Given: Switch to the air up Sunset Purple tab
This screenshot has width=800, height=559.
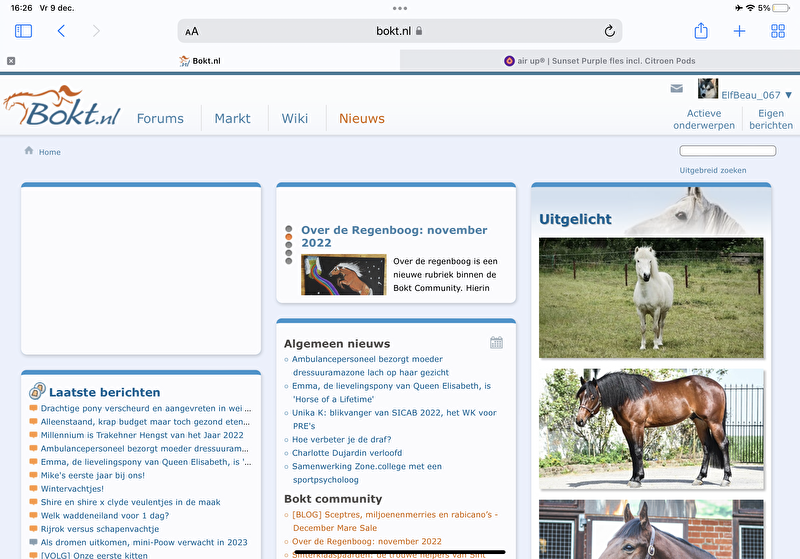Looking at the screenshot, I should [599, 61].
